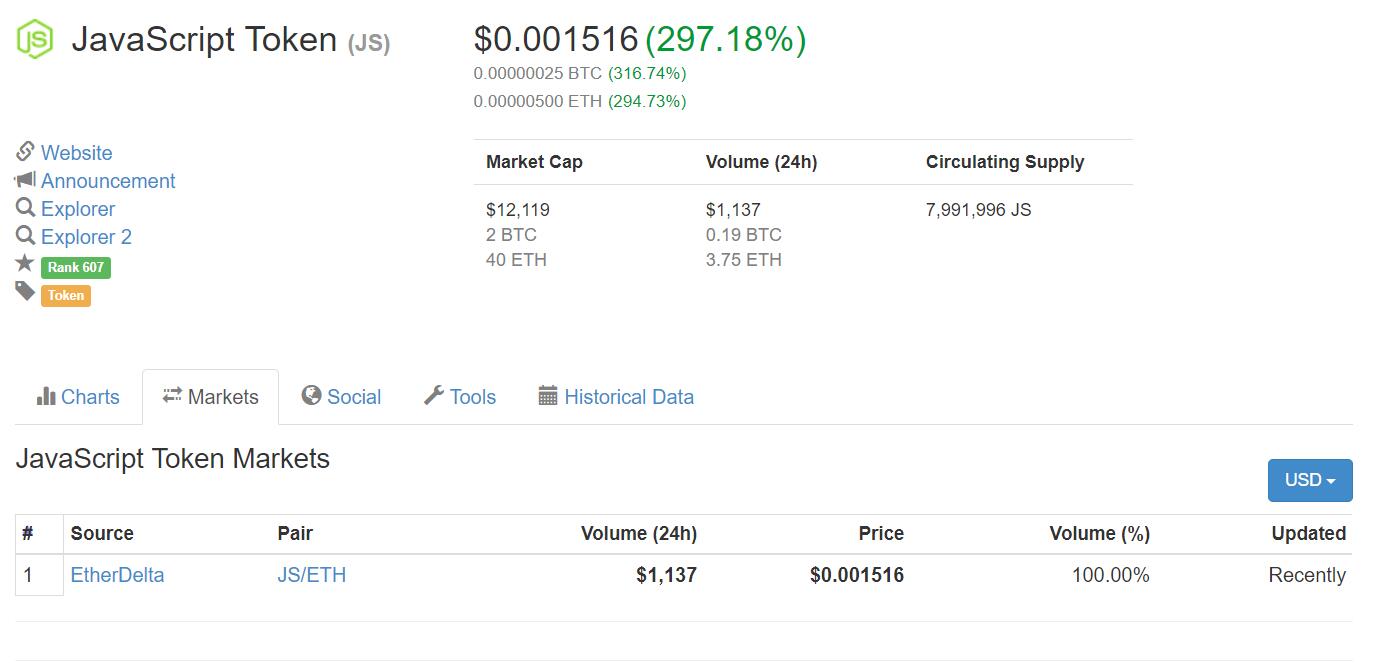Click the megaphone icon beside Announcement
Viewport: 1384px width, 663px height.
pos(25,180)
